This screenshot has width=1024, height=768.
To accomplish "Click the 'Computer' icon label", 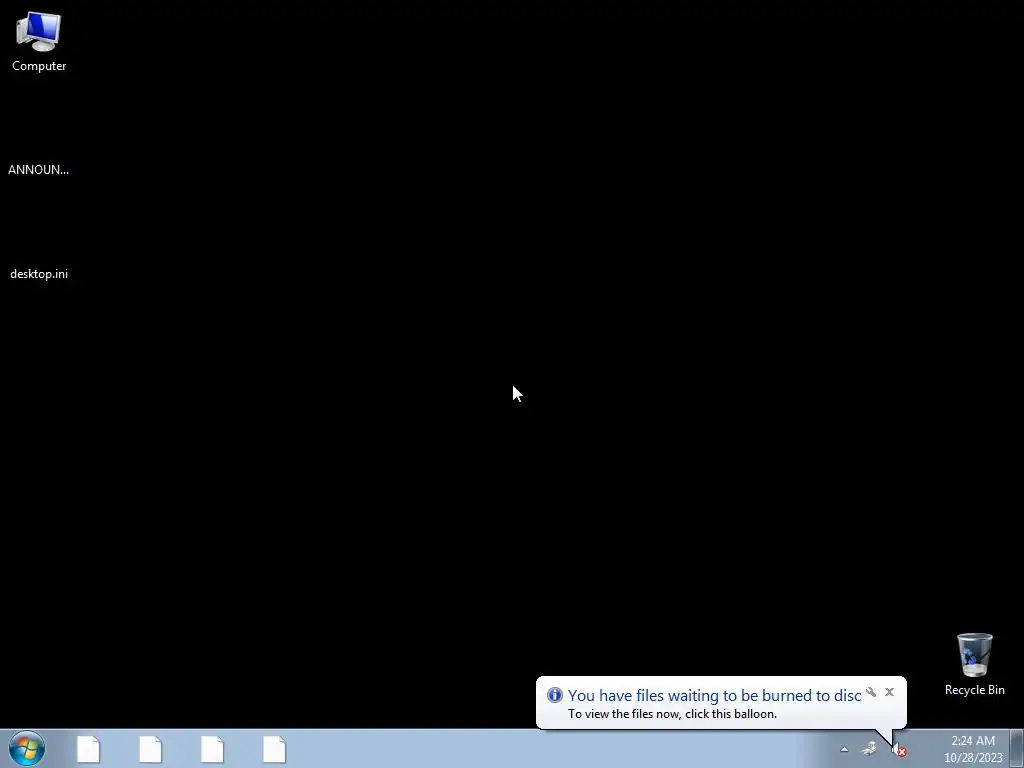I will point(39,66).
